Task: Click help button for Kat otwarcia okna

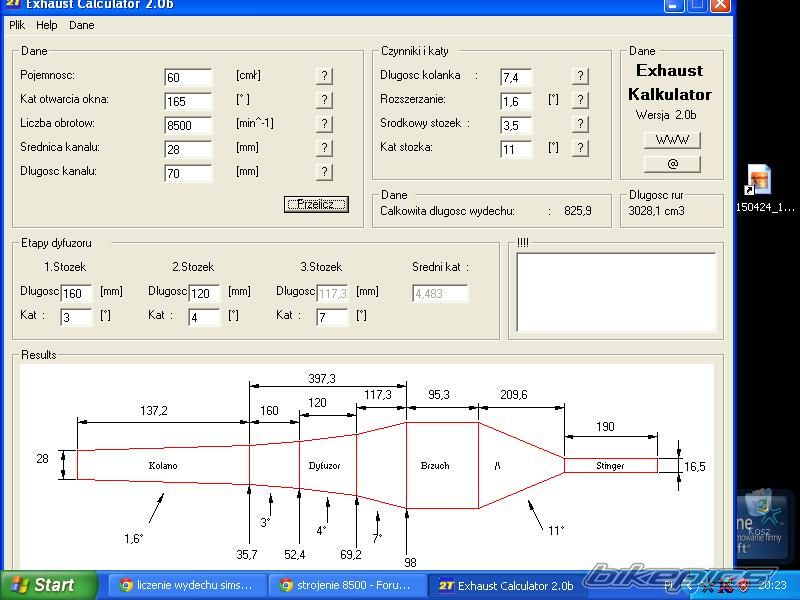Action: tap(324, 100)
